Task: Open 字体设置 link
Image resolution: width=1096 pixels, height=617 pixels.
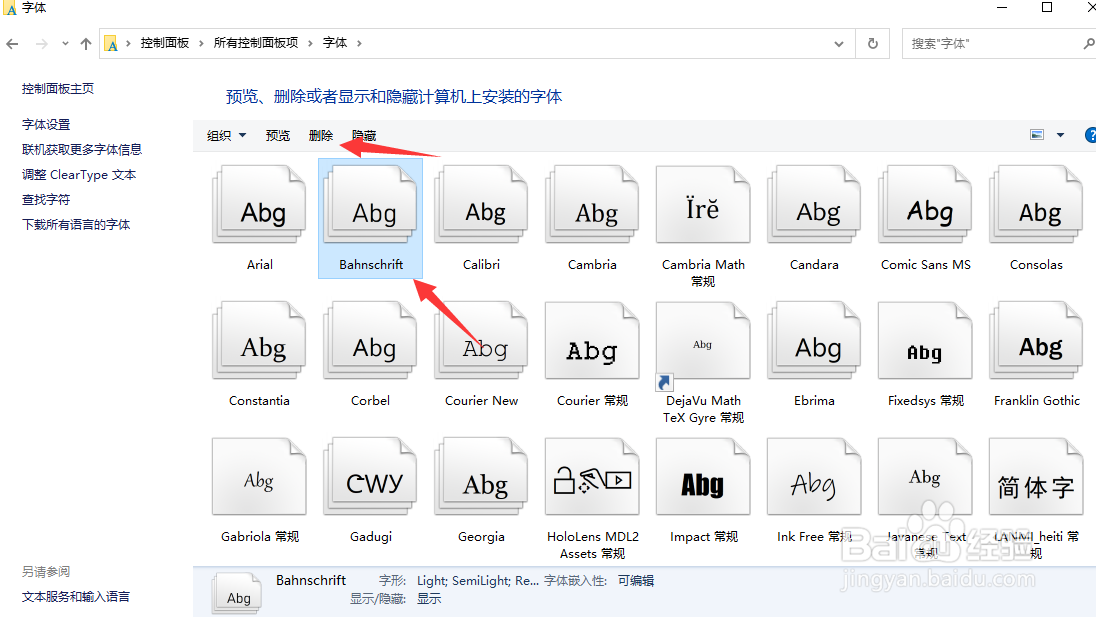Action: (46, 124)
